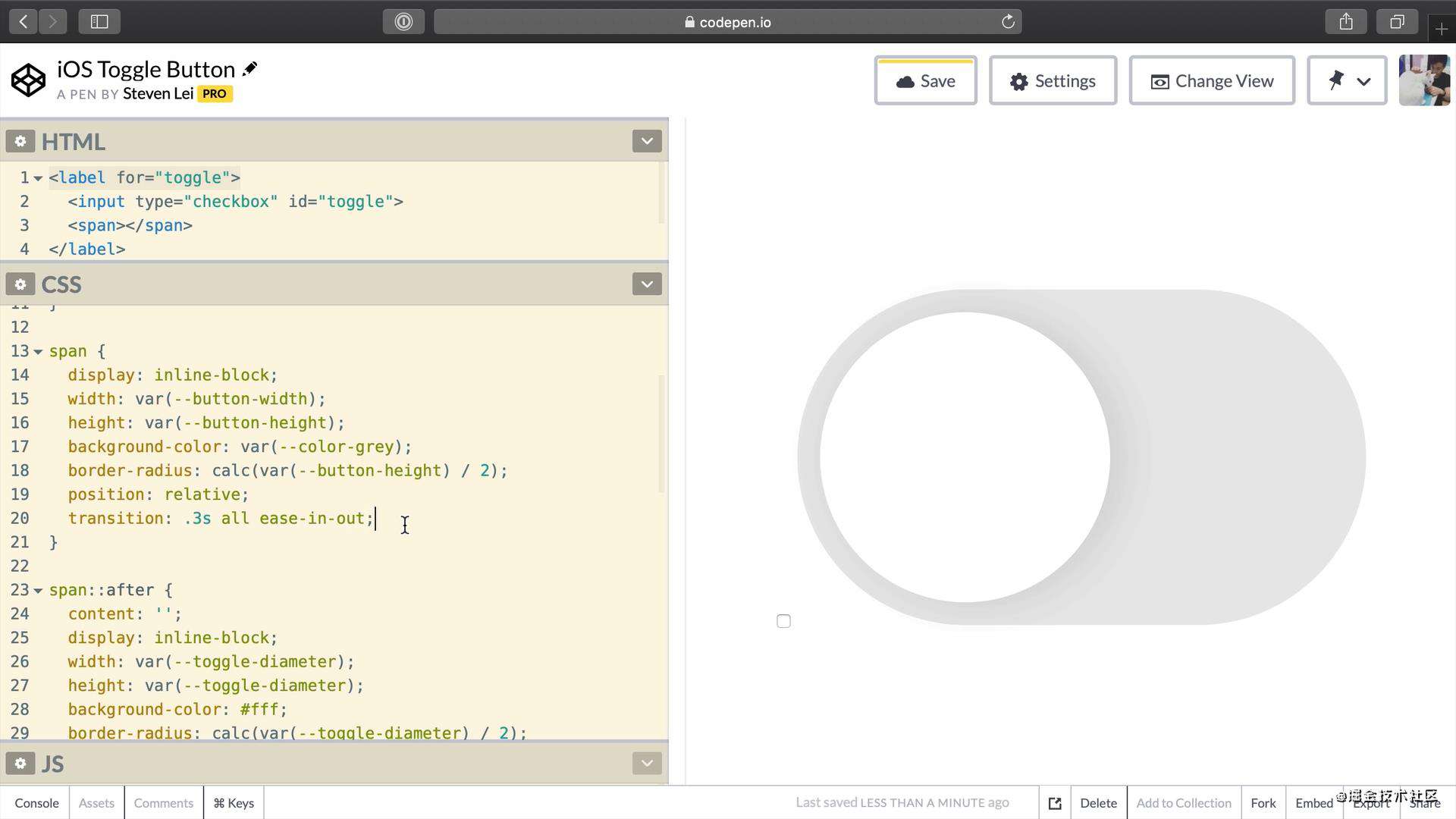The image size is (1456, 819).
Task: Show keyboard shortcuts via Keys
Action: (x=234, y=803)
